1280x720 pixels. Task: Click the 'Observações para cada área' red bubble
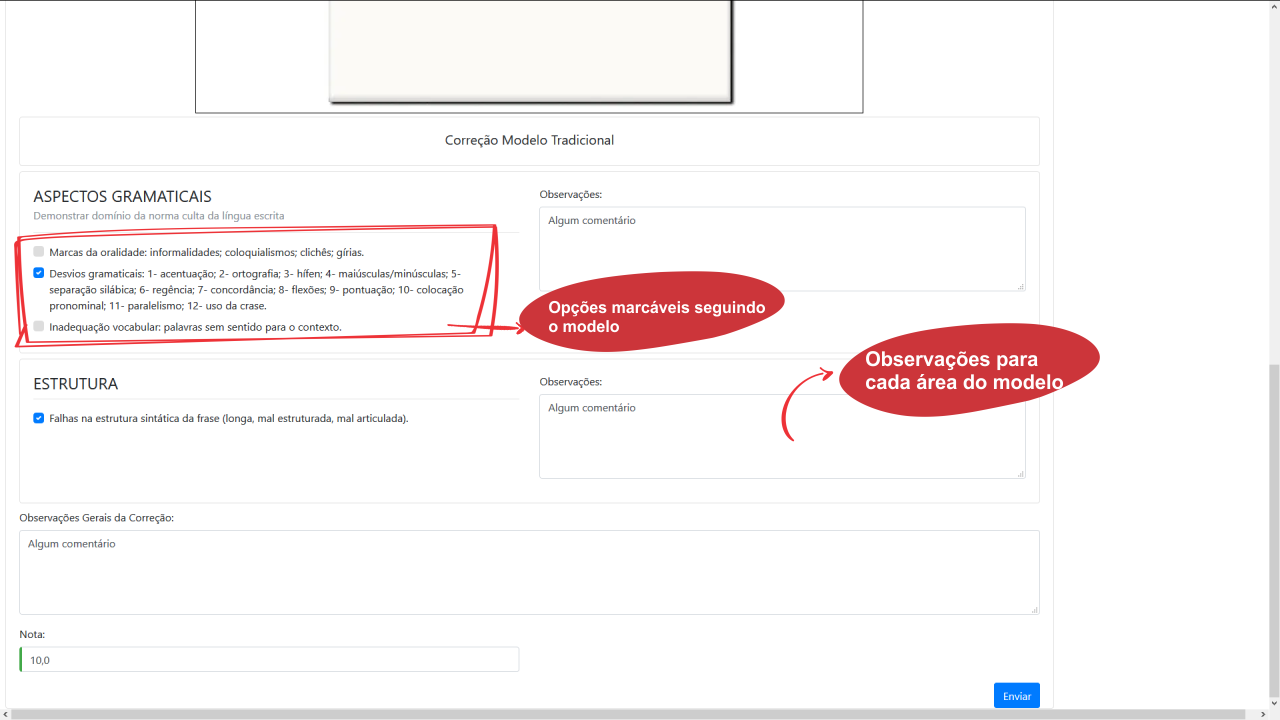pyautogui.click(x=966, y=370)
